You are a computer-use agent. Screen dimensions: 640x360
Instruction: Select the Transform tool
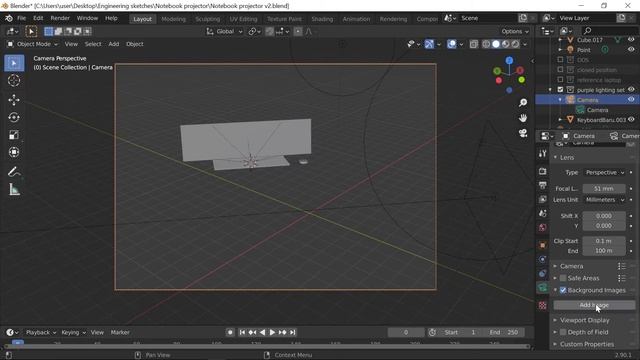14,152
